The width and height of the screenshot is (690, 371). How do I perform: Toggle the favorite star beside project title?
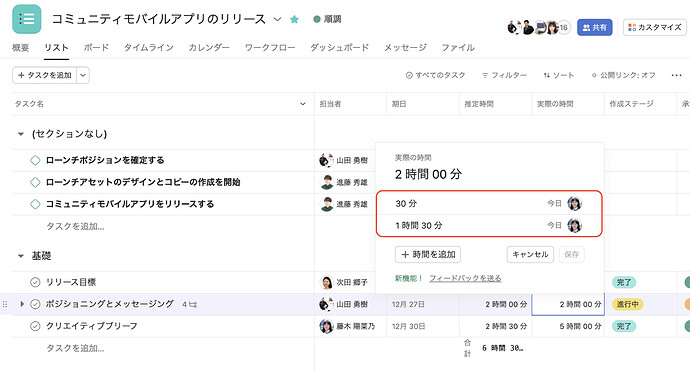294,19
